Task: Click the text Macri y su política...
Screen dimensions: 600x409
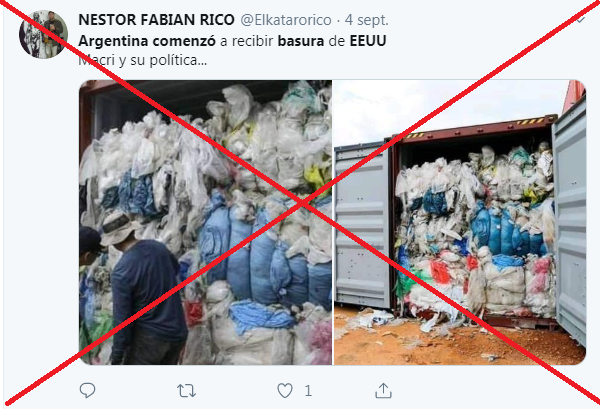Action: point(142,60)
